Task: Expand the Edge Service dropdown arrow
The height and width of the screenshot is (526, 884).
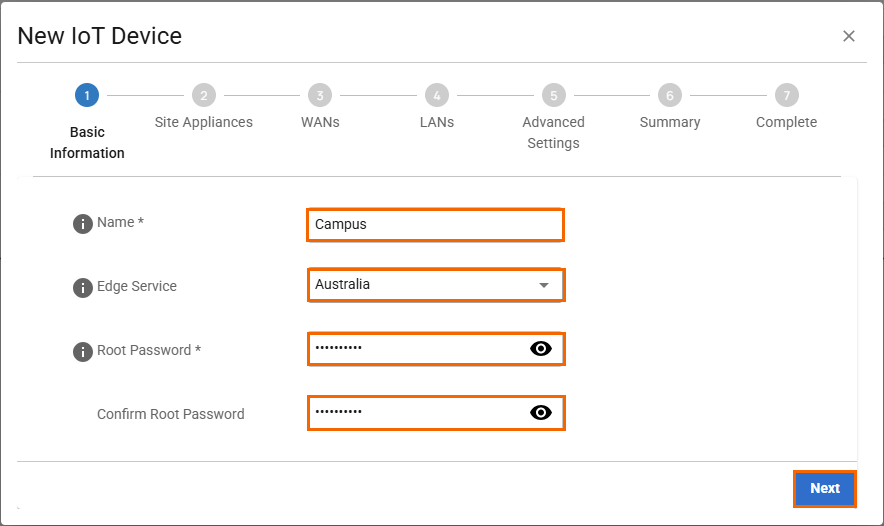Action: point(544,285)
